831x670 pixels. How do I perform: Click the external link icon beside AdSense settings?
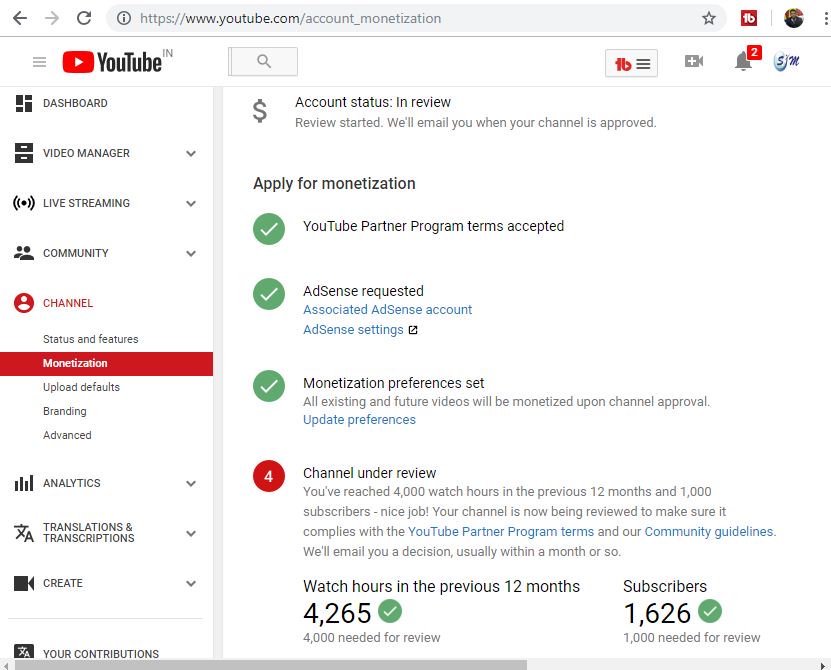pyautogui.click(x=413, y=330)
